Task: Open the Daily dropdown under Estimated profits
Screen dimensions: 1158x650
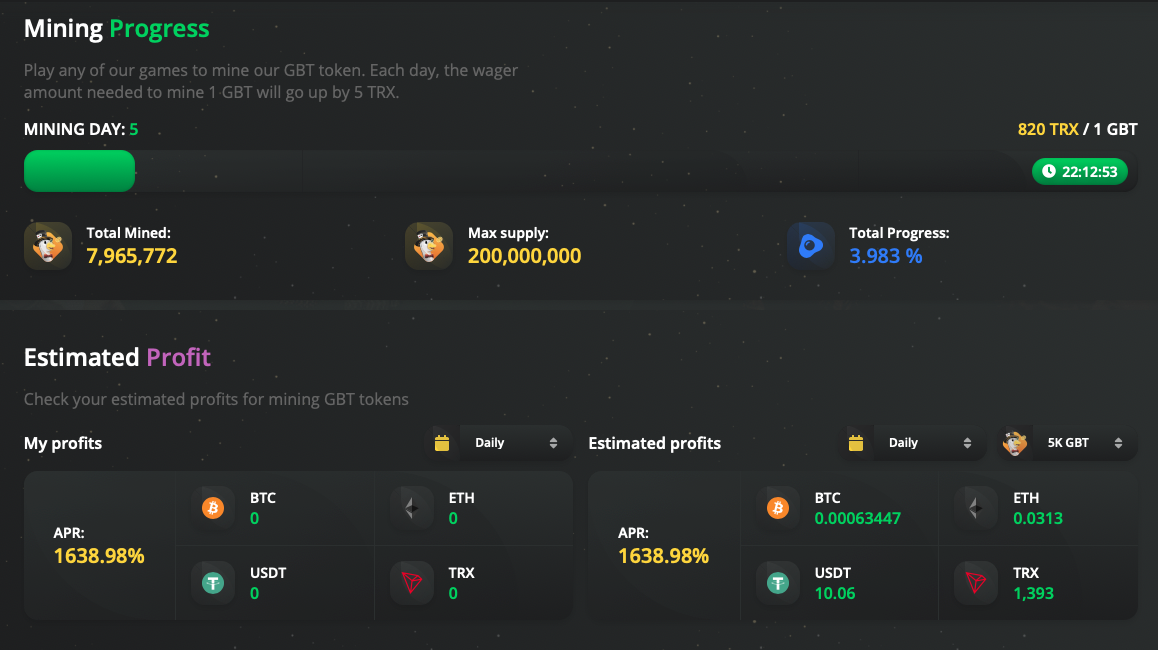Action: tap(930, 443)
